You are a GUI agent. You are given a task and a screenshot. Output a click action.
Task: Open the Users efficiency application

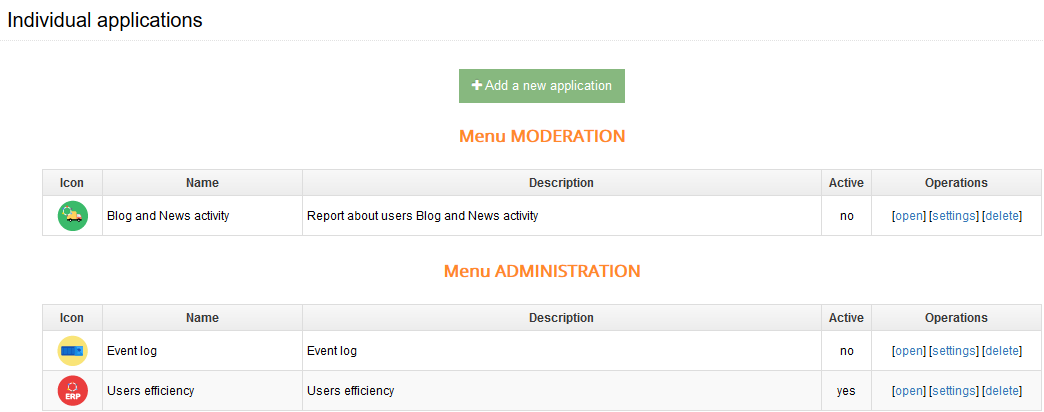[x=909, y=391]
